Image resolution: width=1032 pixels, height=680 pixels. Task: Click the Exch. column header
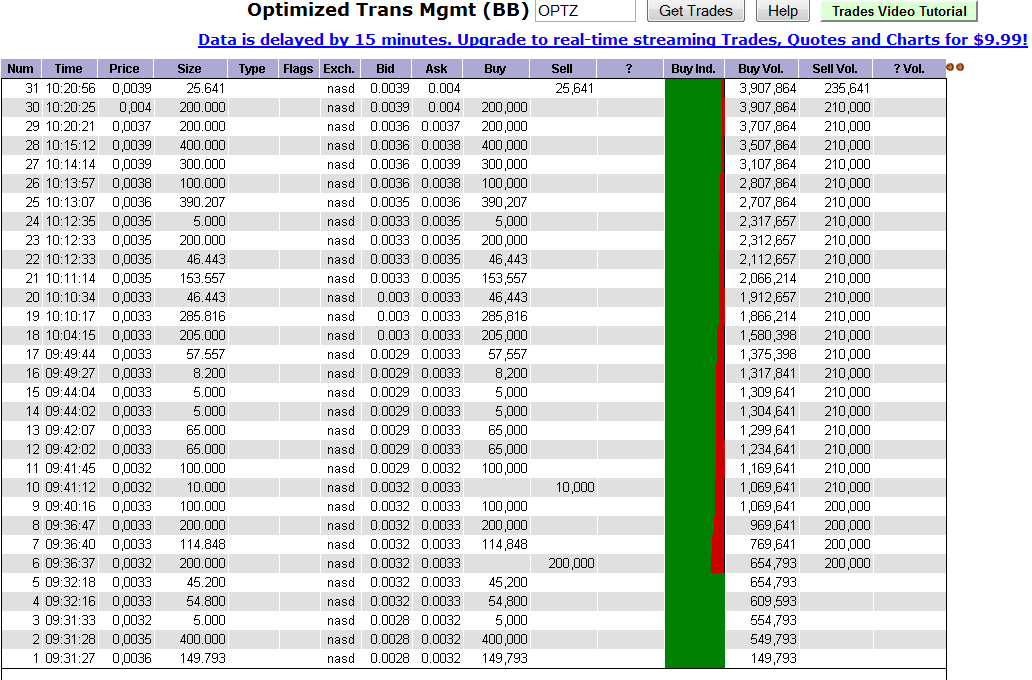click(x=339, y=69)
